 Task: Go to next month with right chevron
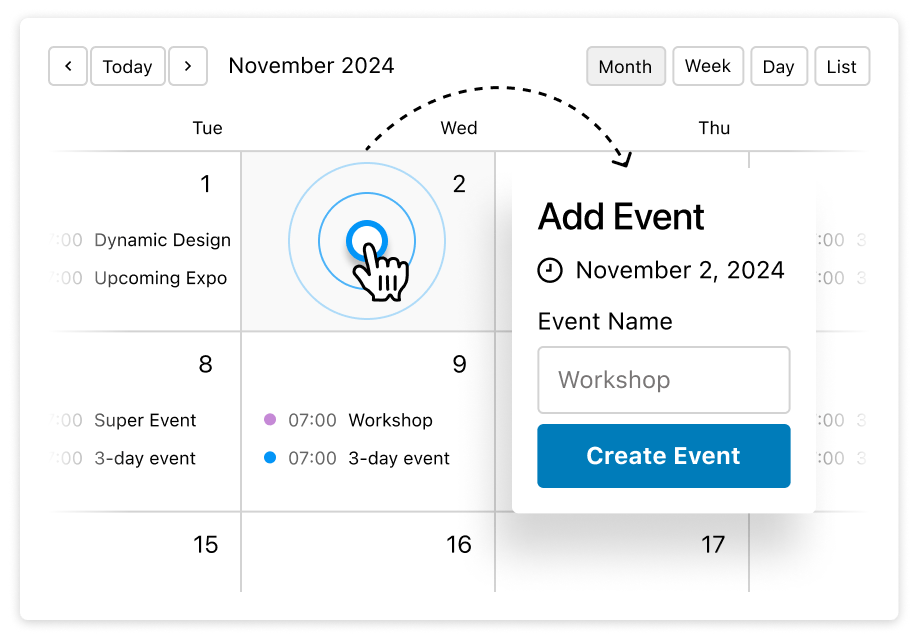[188, 66]
